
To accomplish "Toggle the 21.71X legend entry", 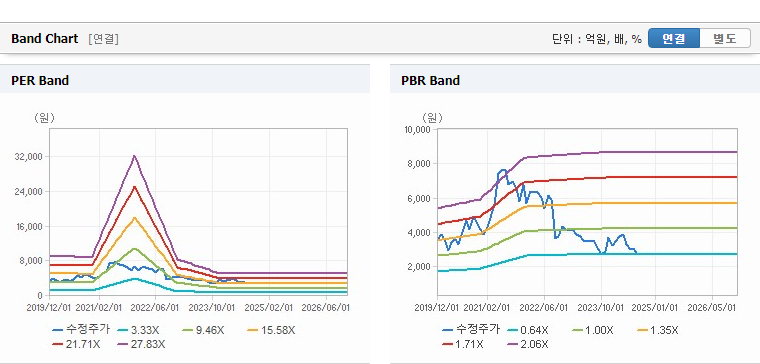I will coord(76,344).
